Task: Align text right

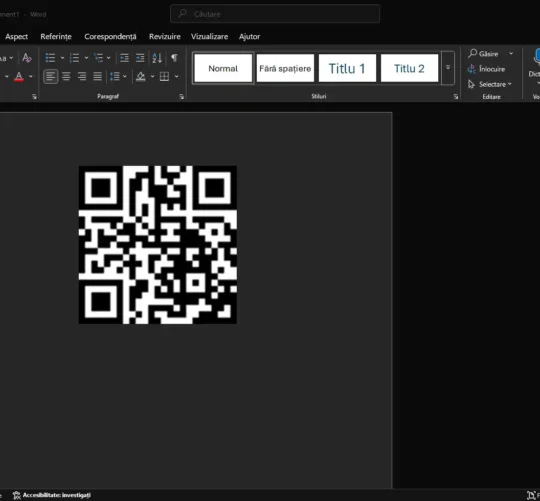Action: (82, 76)
